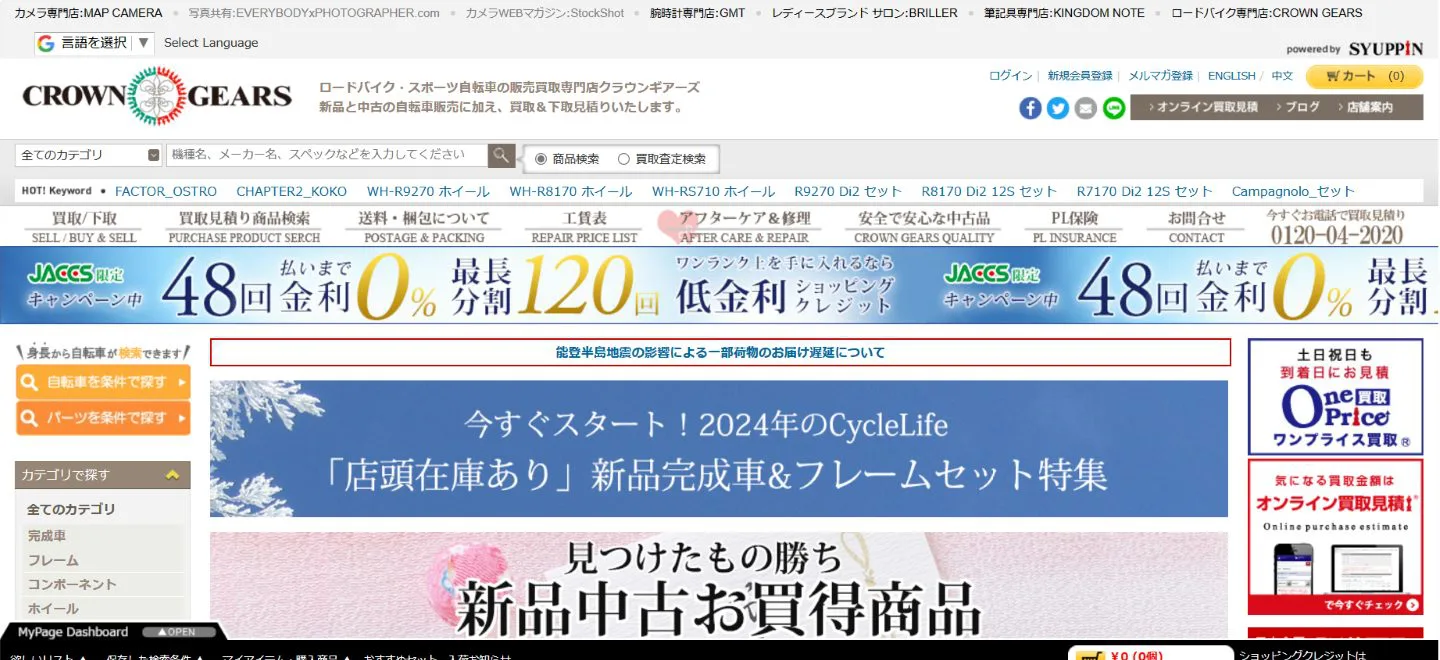Open the shopping cart button
This screenshot has width=1440, height=660.
tap(1363, 76)
